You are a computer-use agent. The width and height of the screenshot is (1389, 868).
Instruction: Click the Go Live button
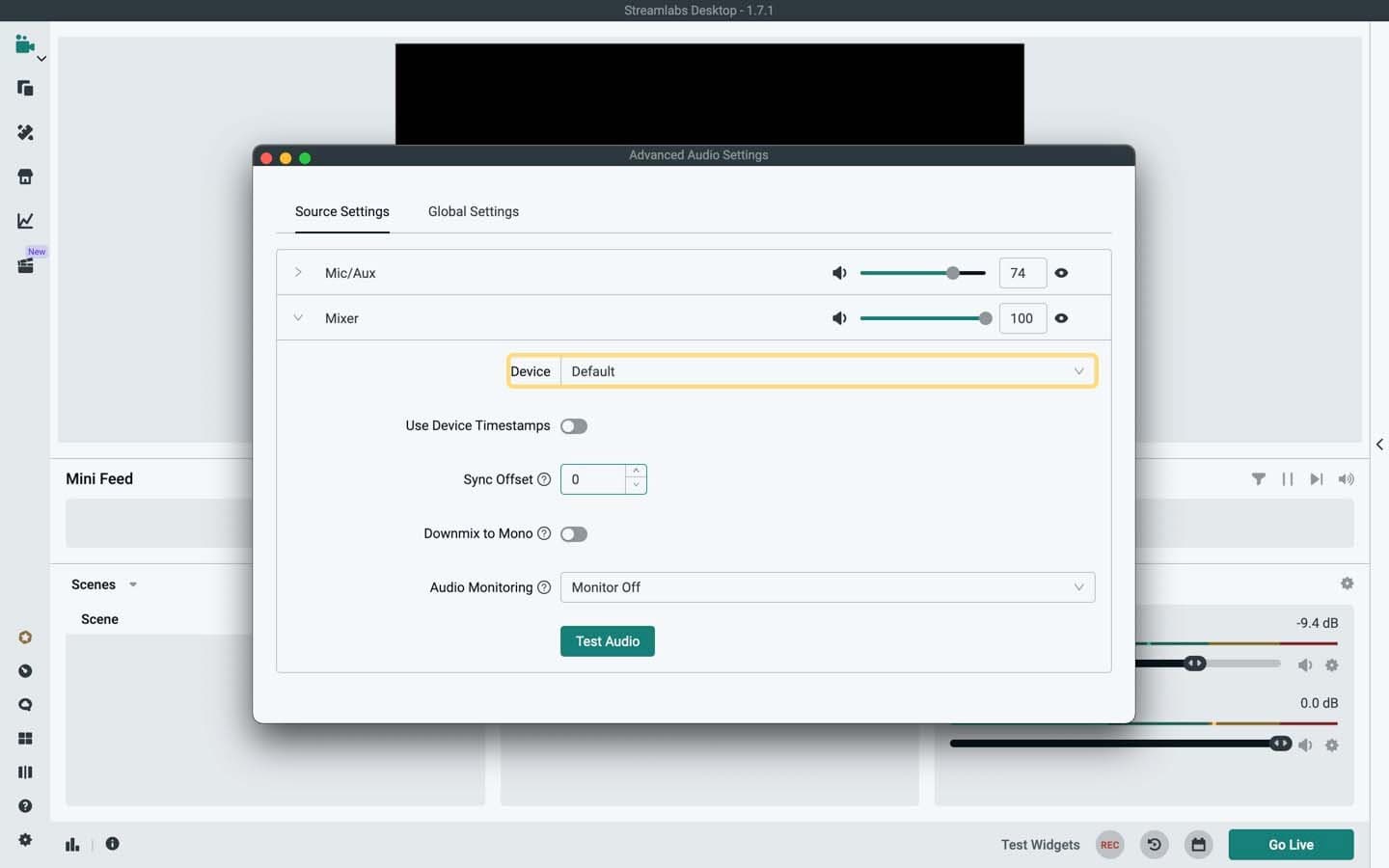pyautogui.click(x=1291, y=844)
